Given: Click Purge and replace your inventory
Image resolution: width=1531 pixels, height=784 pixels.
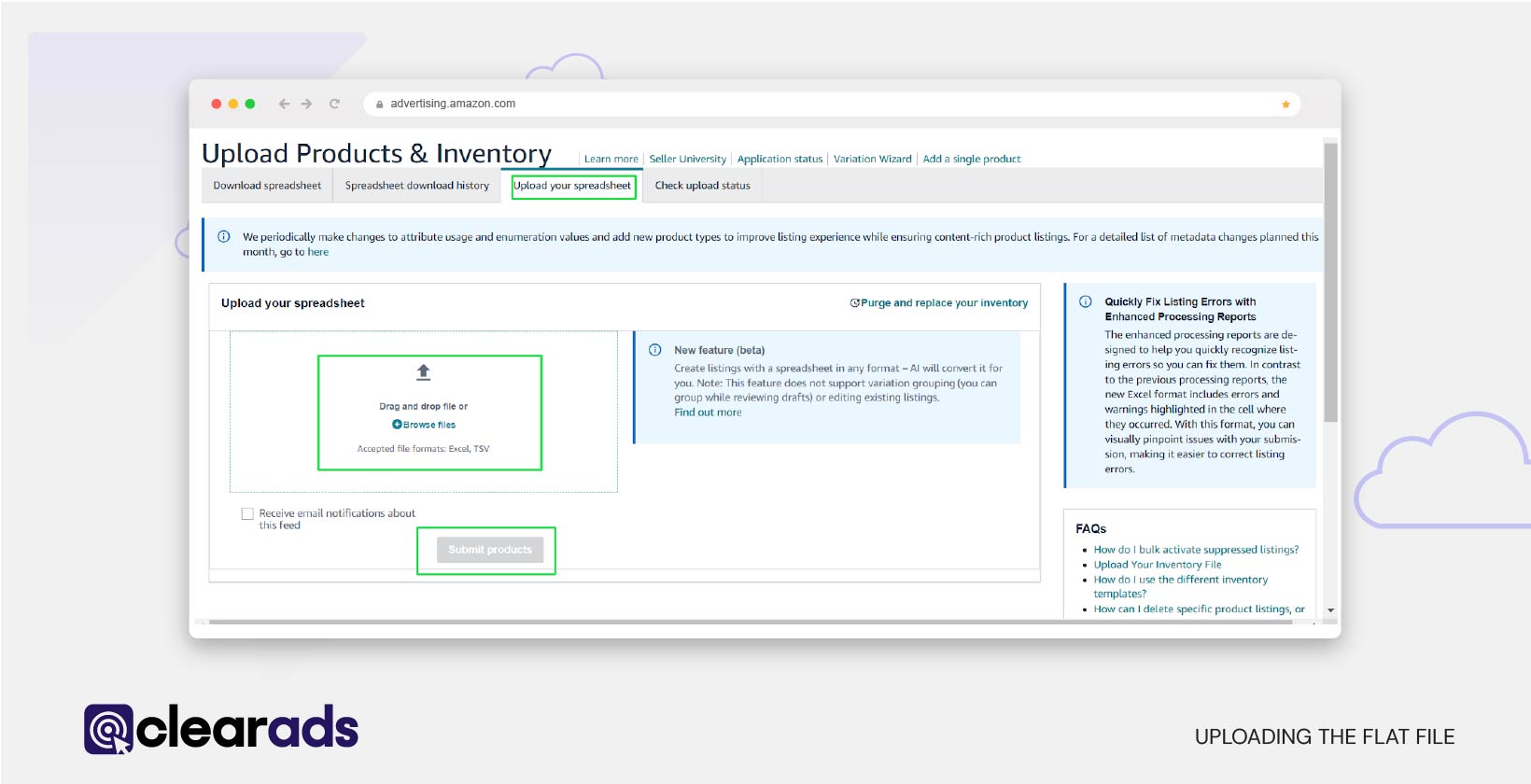Looking at the screenshot, I should tap(944, 303).
